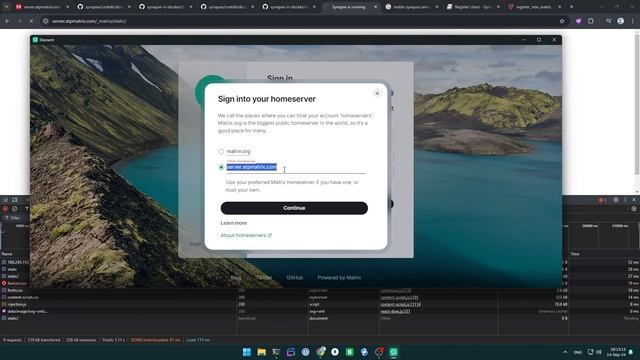This screenshot has width=640, height=360.
Task: Switch to the first server.atpmatrix.com tab
Action: coord(41,7)
